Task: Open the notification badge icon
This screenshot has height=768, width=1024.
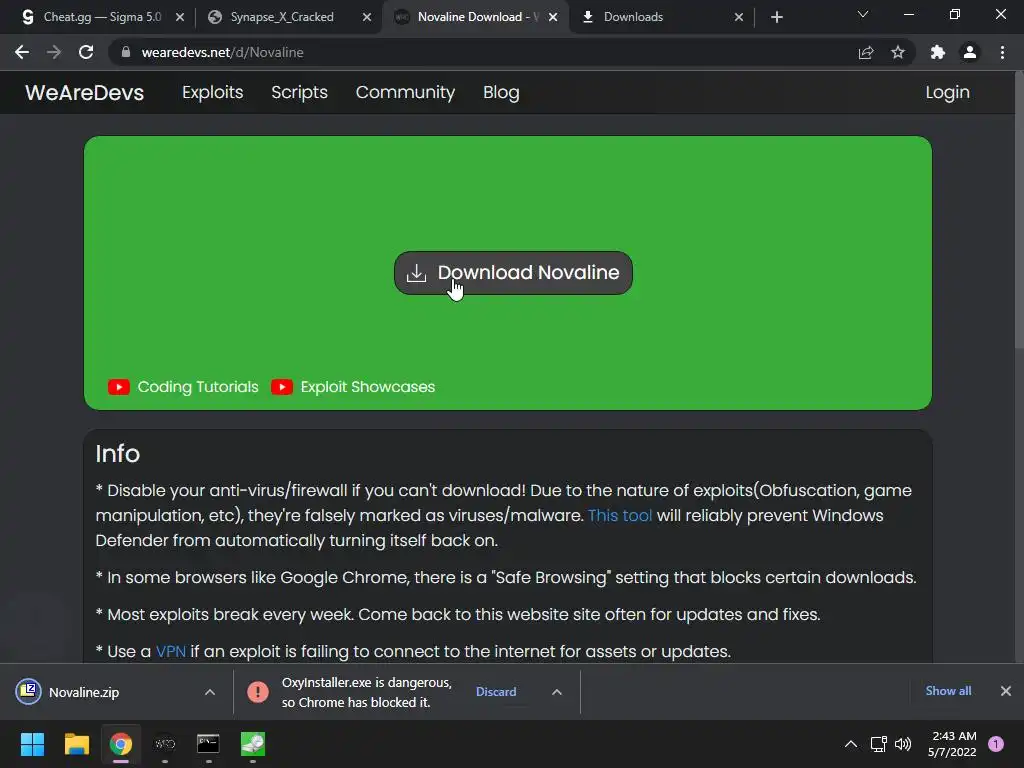Action: tap(996, 744)
